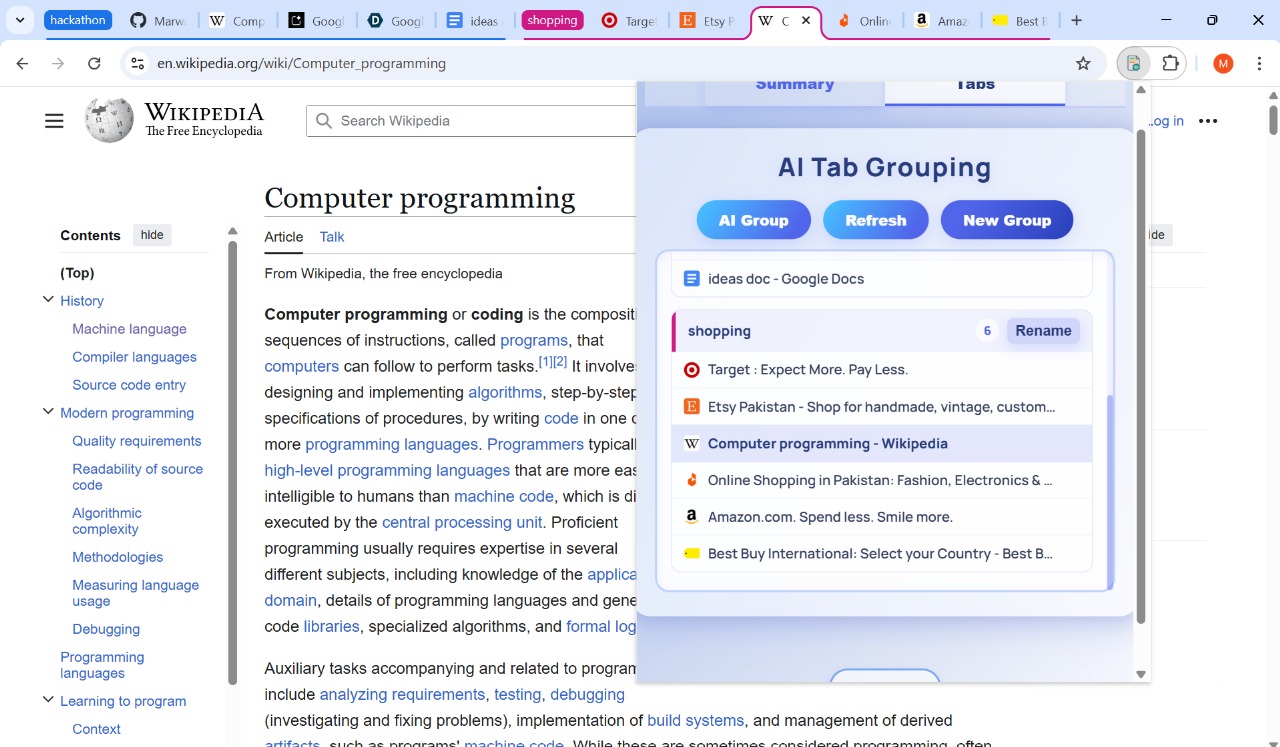The height and width of the screenshot is (747, 1280).
Task: Switch to Summary tab in extension popup
Action: click(x=795, y=90)
